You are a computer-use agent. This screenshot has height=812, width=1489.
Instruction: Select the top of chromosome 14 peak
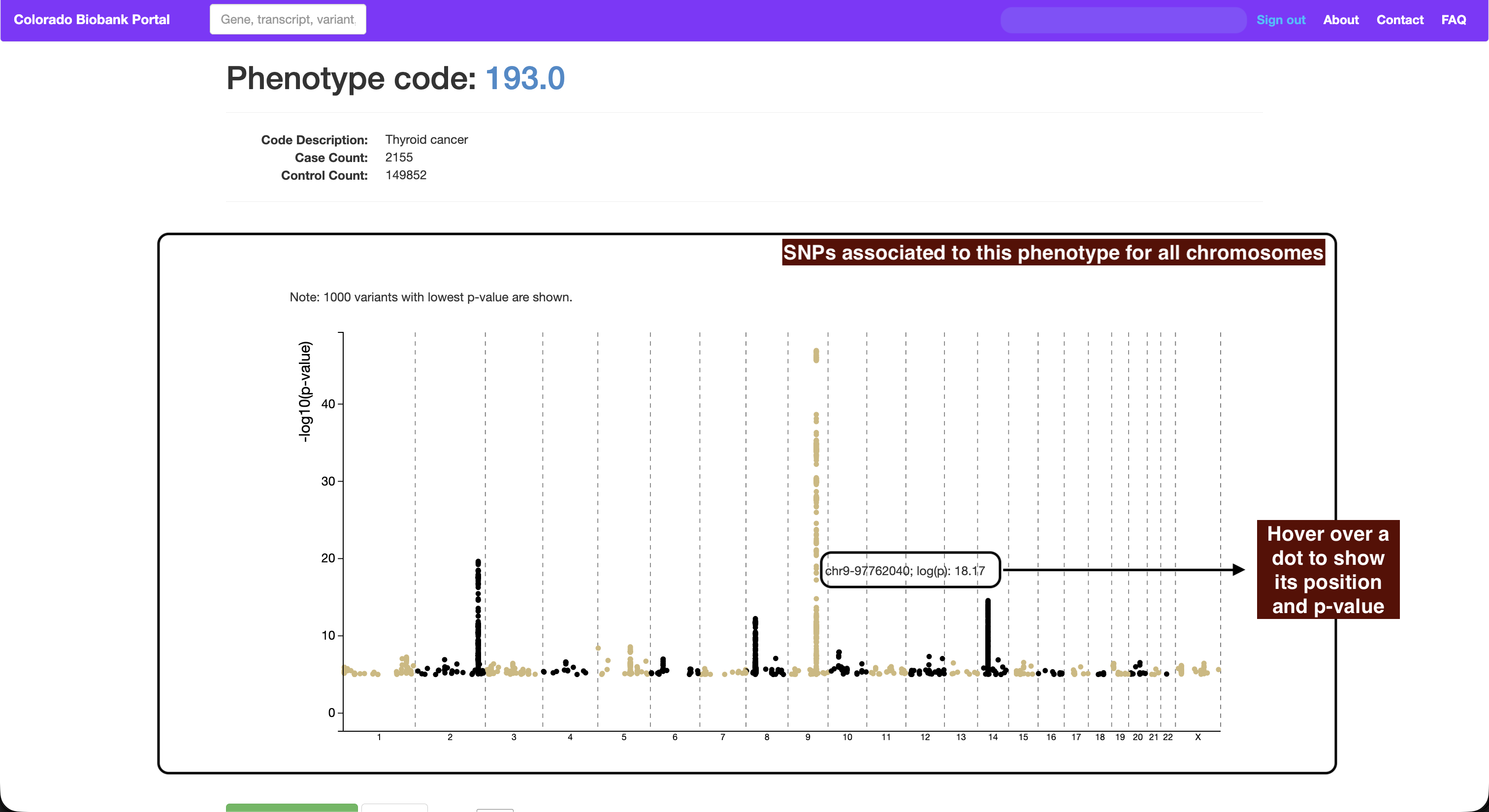[988, 601]
